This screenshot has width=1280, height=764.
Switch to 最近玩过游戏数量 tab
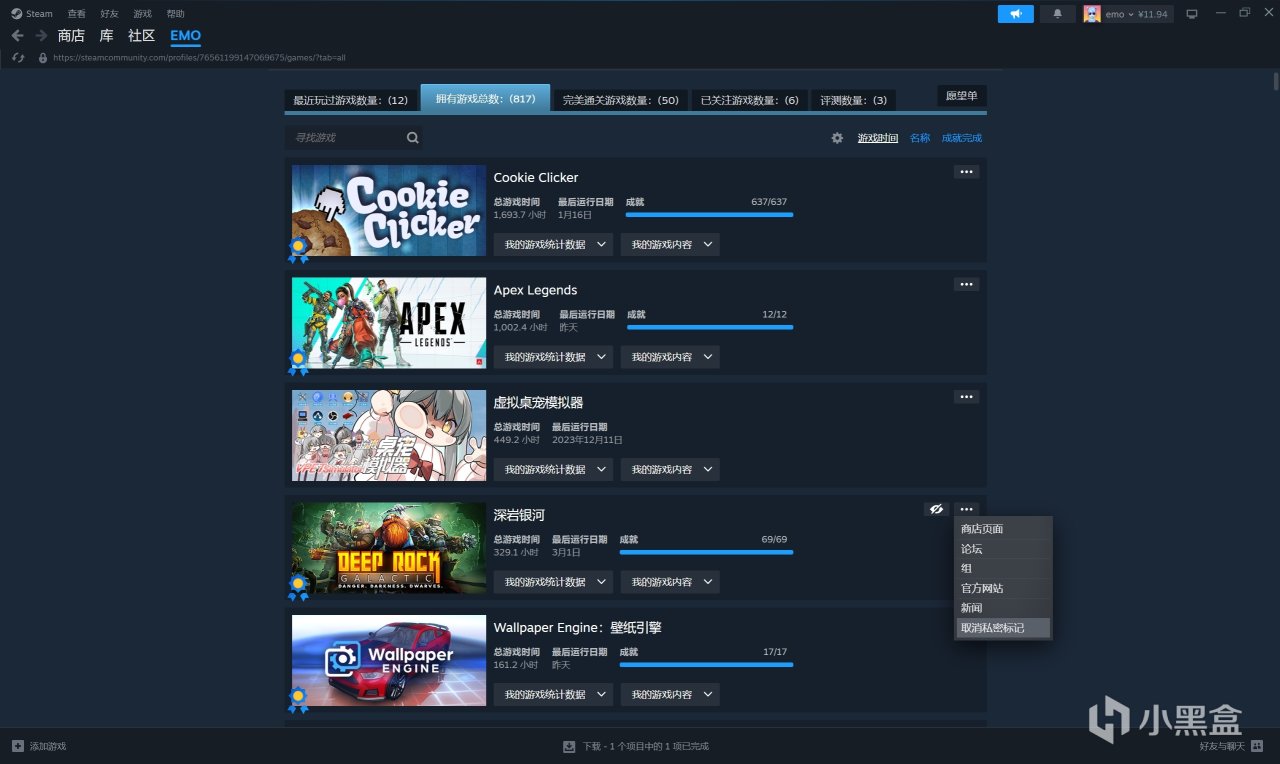[x=351, y=100]
